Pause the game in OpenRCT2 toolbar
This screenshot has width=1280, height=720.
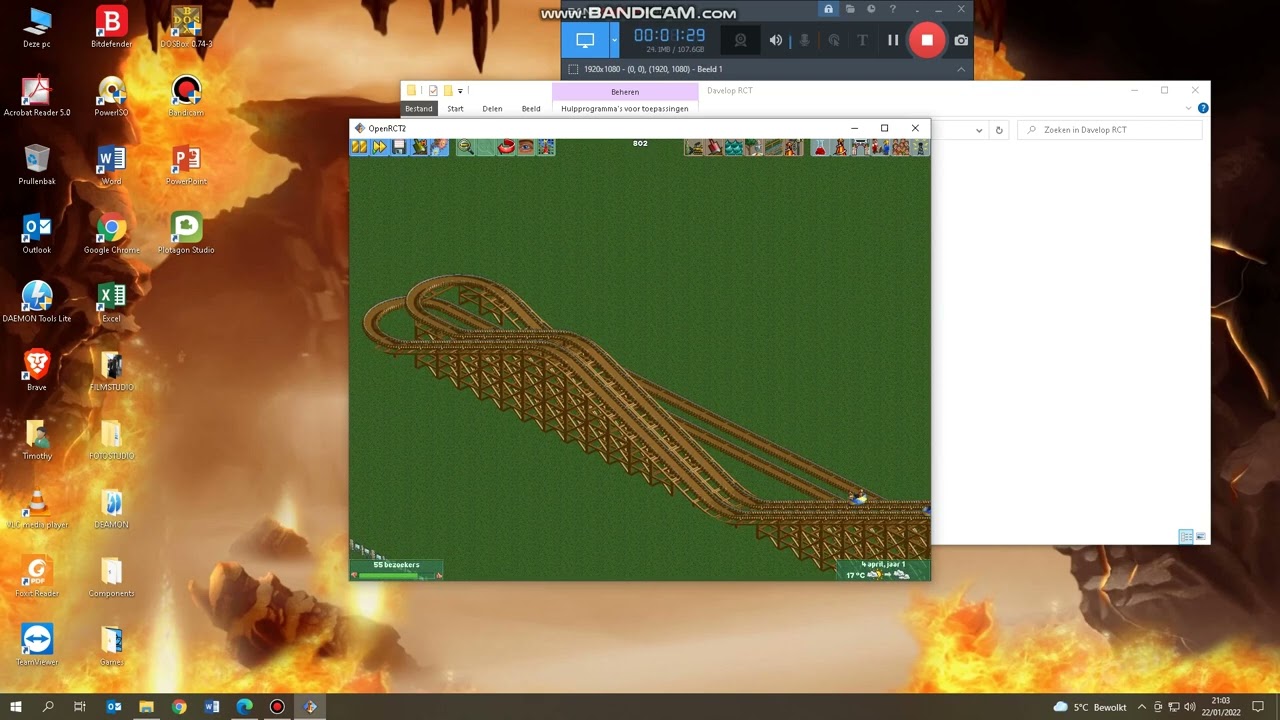[x=359, y=147]
